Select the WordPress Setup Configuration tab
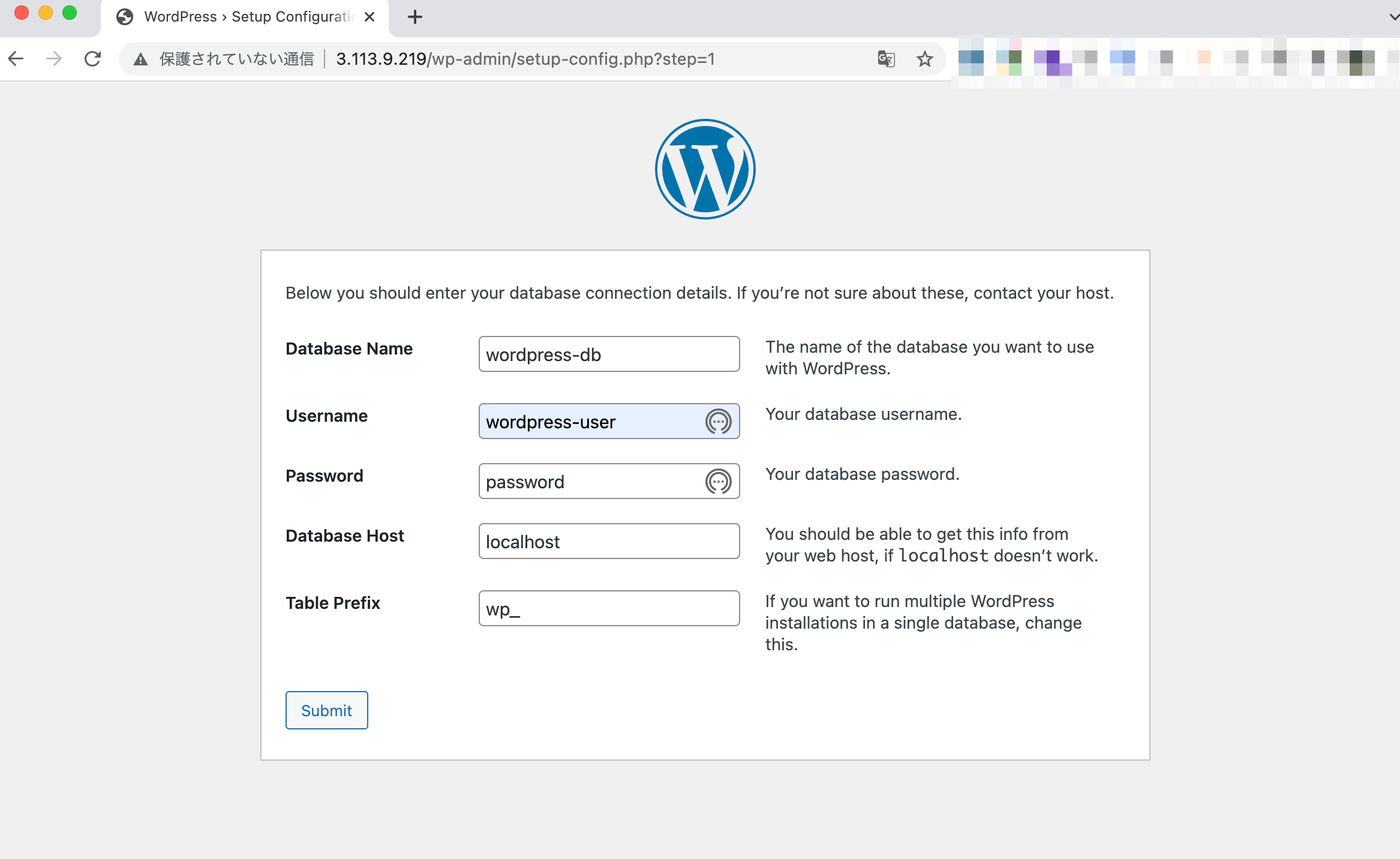This screenshot has height=859, width=1400. tap(240, 17)
